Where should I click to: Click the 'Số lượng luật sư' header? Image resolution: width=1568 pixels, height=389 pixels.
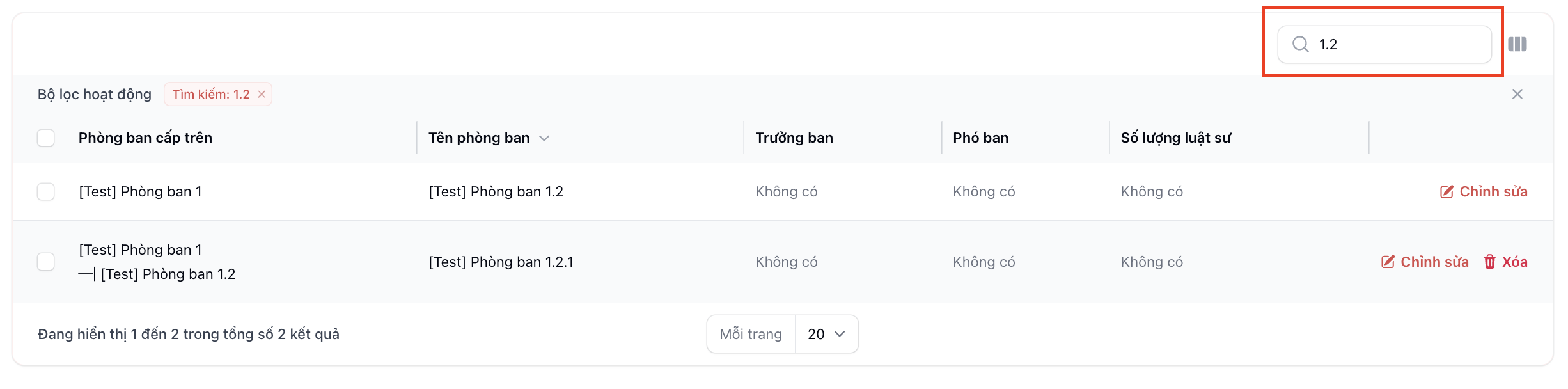1175,138
